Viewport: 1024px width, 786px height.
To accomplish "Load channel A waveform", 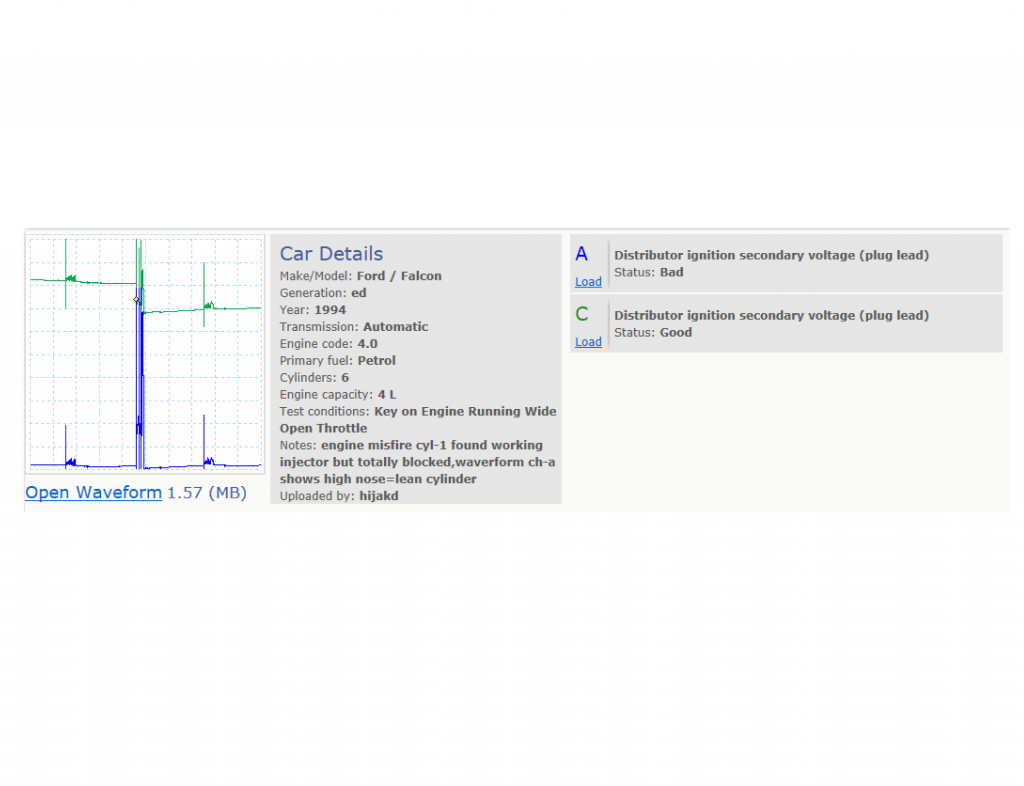I will 588,282.
